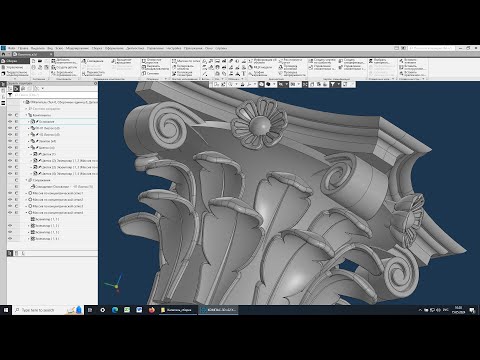Click the filter funnel icon in tree panel

point(10,95)
